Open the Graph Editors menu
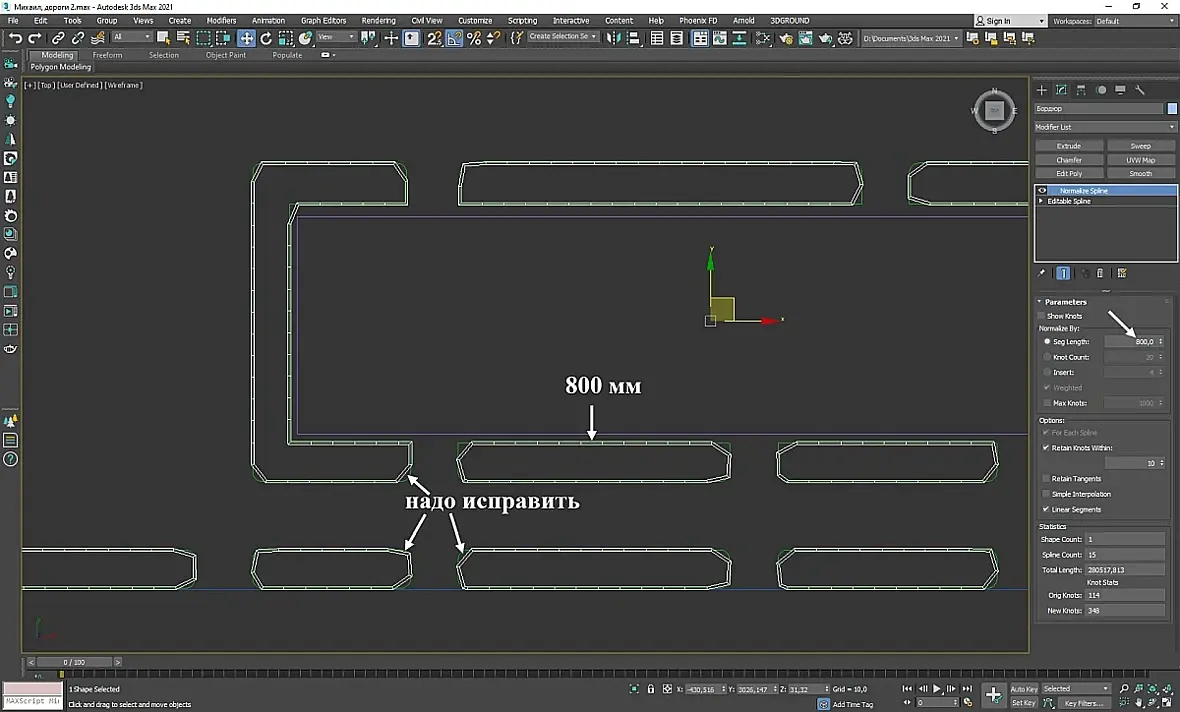Viewport: 1180px width, 712px height. (x=323, y=20)
